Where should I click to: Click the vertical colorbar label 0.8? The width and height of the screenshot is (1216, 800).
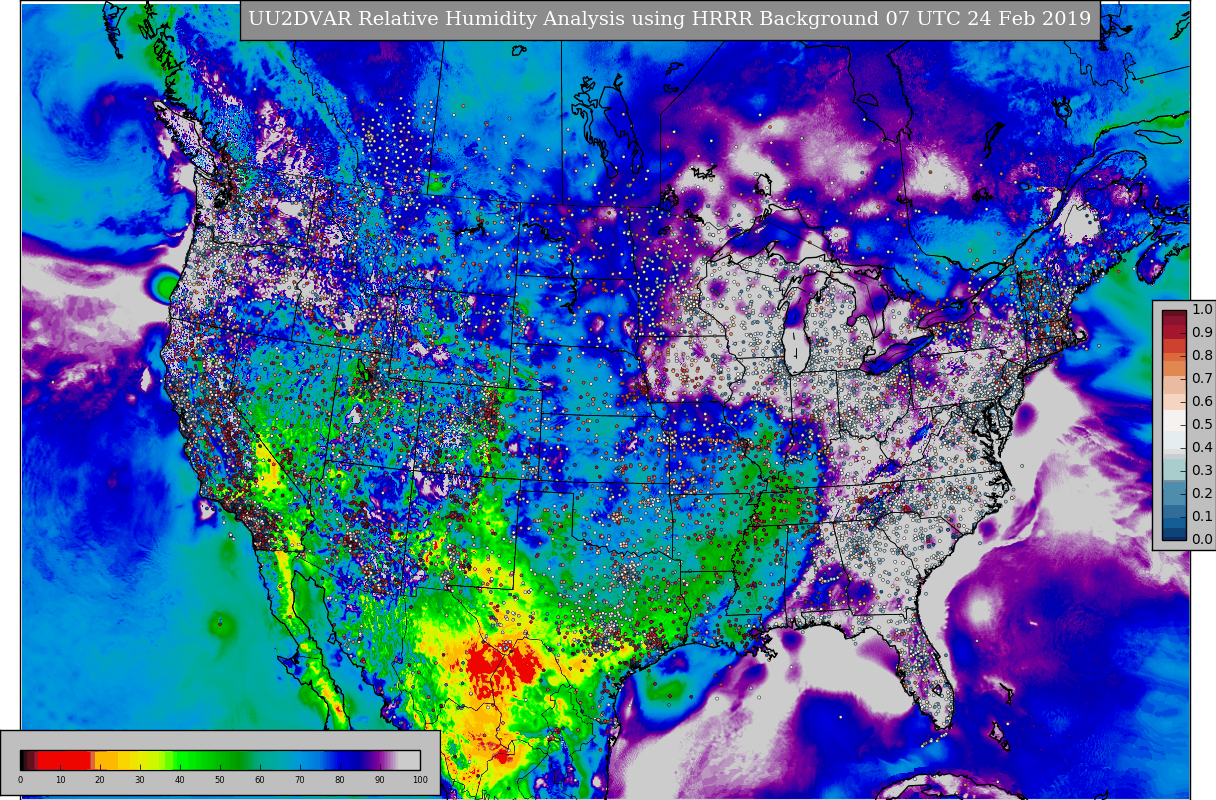[1202, 356]
